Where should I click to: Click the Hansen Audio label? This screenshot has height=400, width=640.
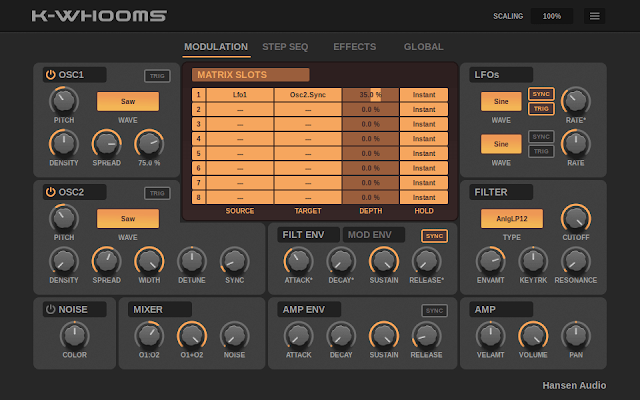point(574,385)
